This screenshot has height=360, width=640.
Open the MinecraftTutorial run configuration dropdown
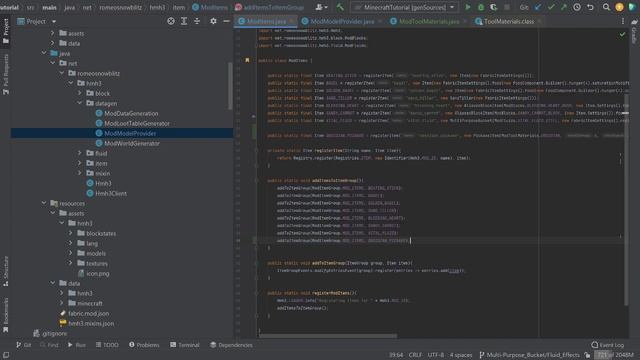pos(404,7)
